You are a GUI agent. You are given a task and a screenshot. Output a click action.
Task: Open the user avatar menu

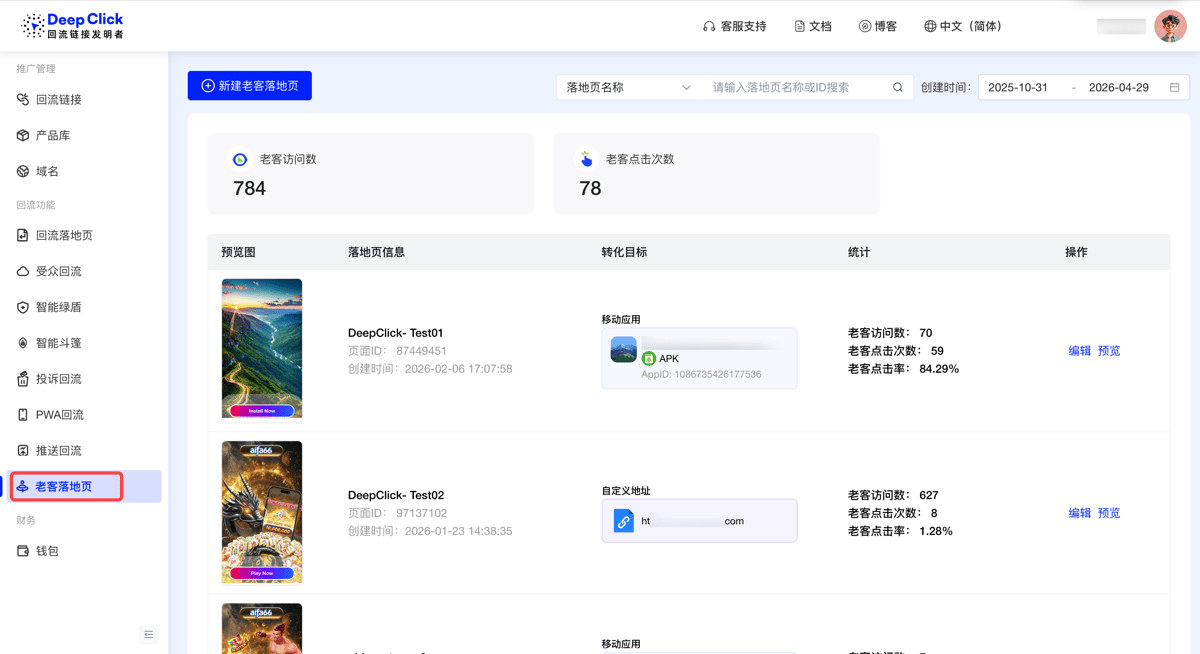(1170, 26)
